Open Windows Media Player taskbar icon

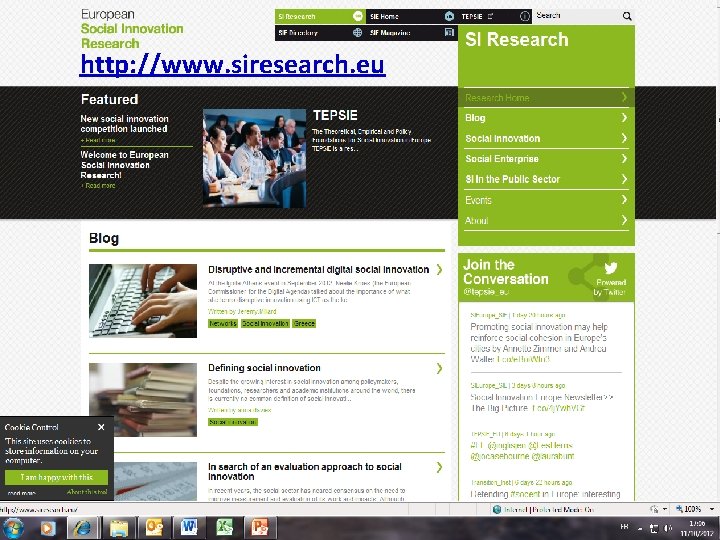pyautogui.click(x=48, y=528)
